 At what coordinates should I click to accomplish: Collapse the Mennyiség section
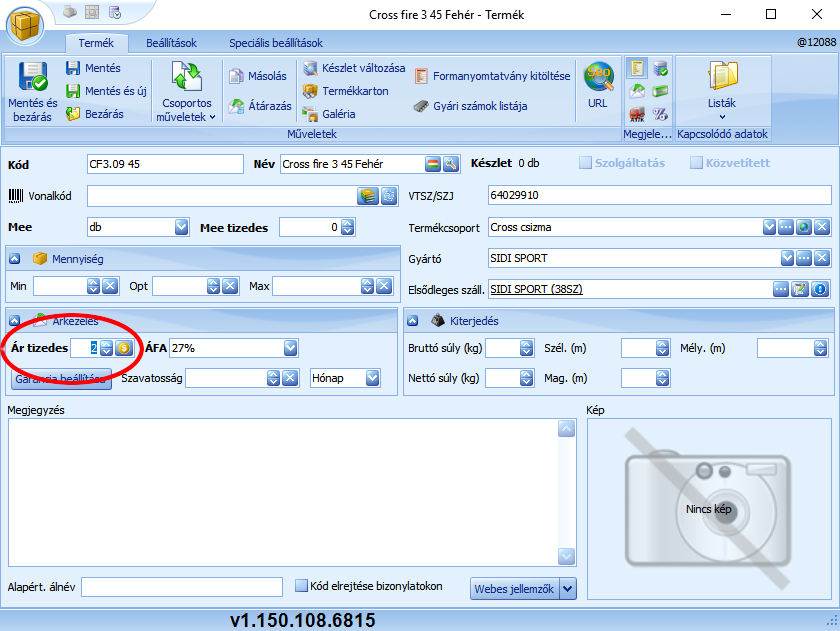pos(16,258)
